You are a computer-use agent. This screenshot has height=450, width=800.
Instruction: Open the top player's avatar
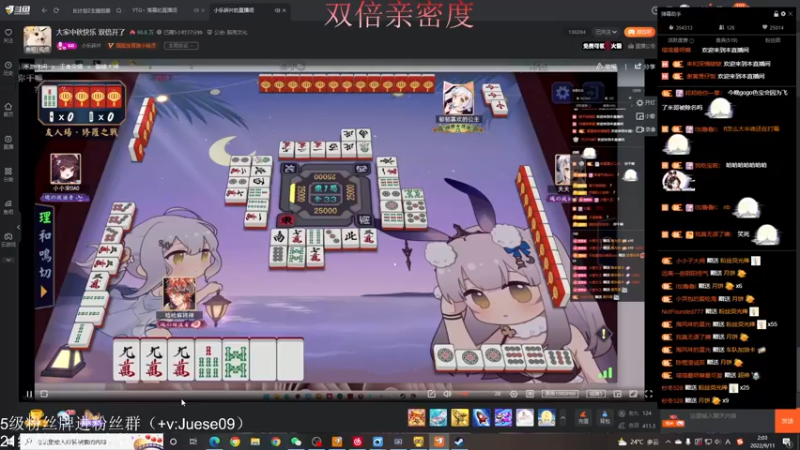458,99
